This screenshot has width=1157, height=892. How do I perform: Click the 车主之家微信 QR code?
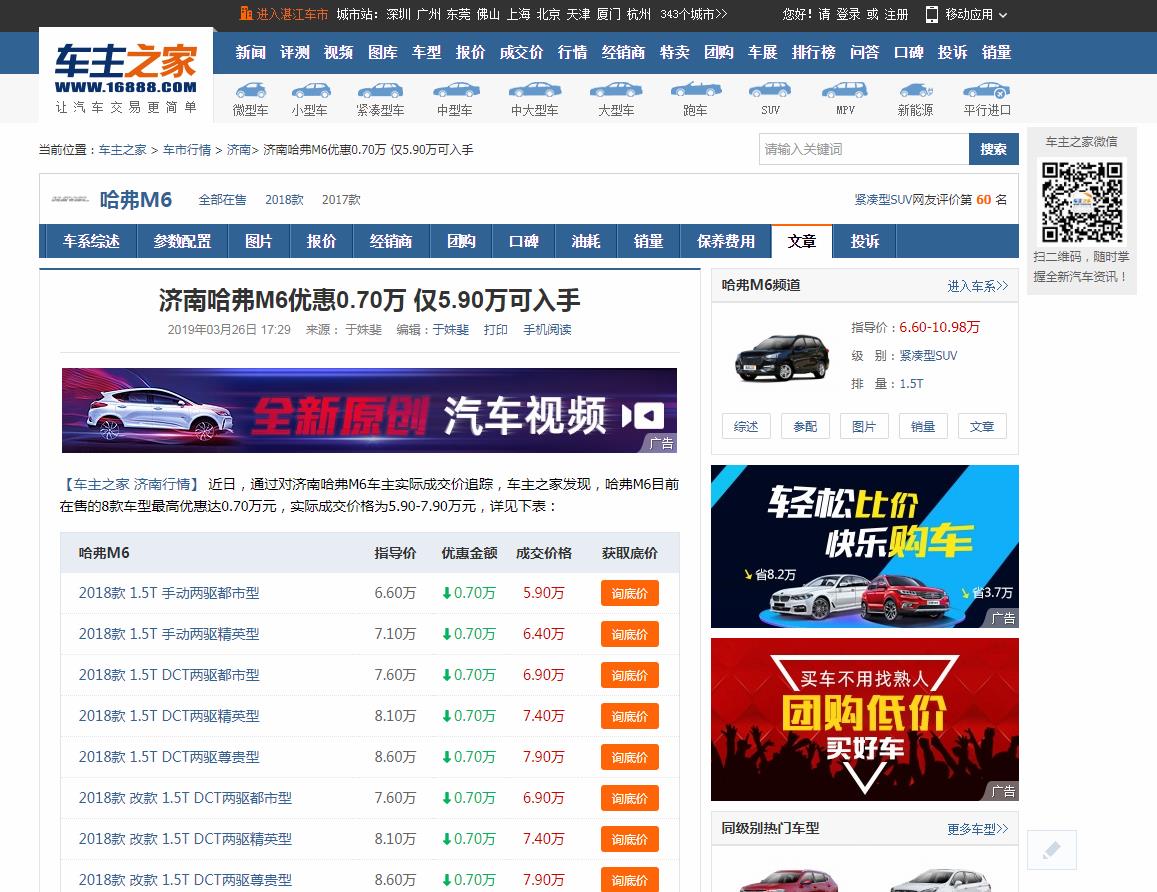[1082, 202]
